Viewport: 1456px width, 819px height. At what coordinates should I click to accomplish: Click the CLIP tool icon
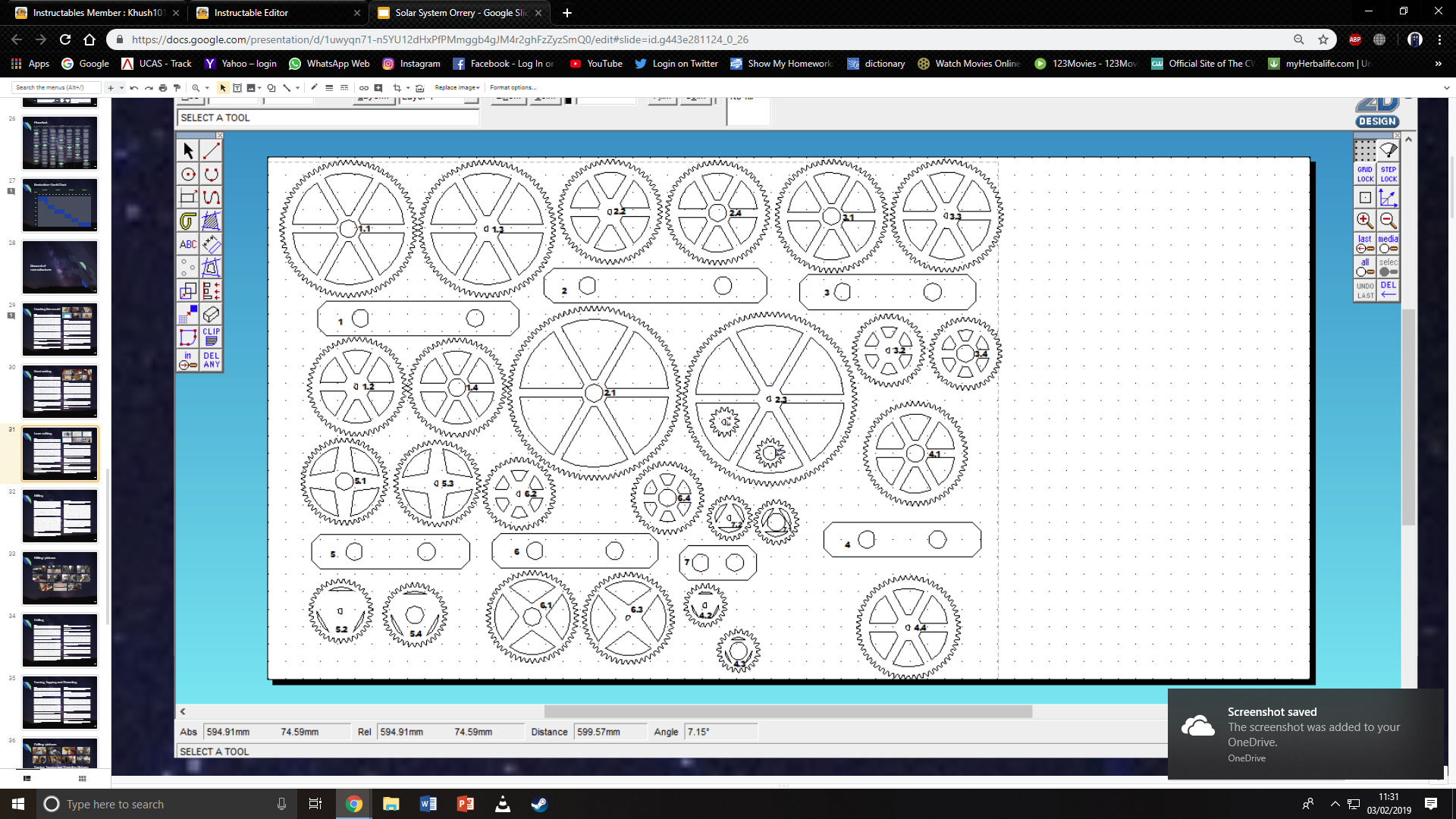[x=211, y=337]
